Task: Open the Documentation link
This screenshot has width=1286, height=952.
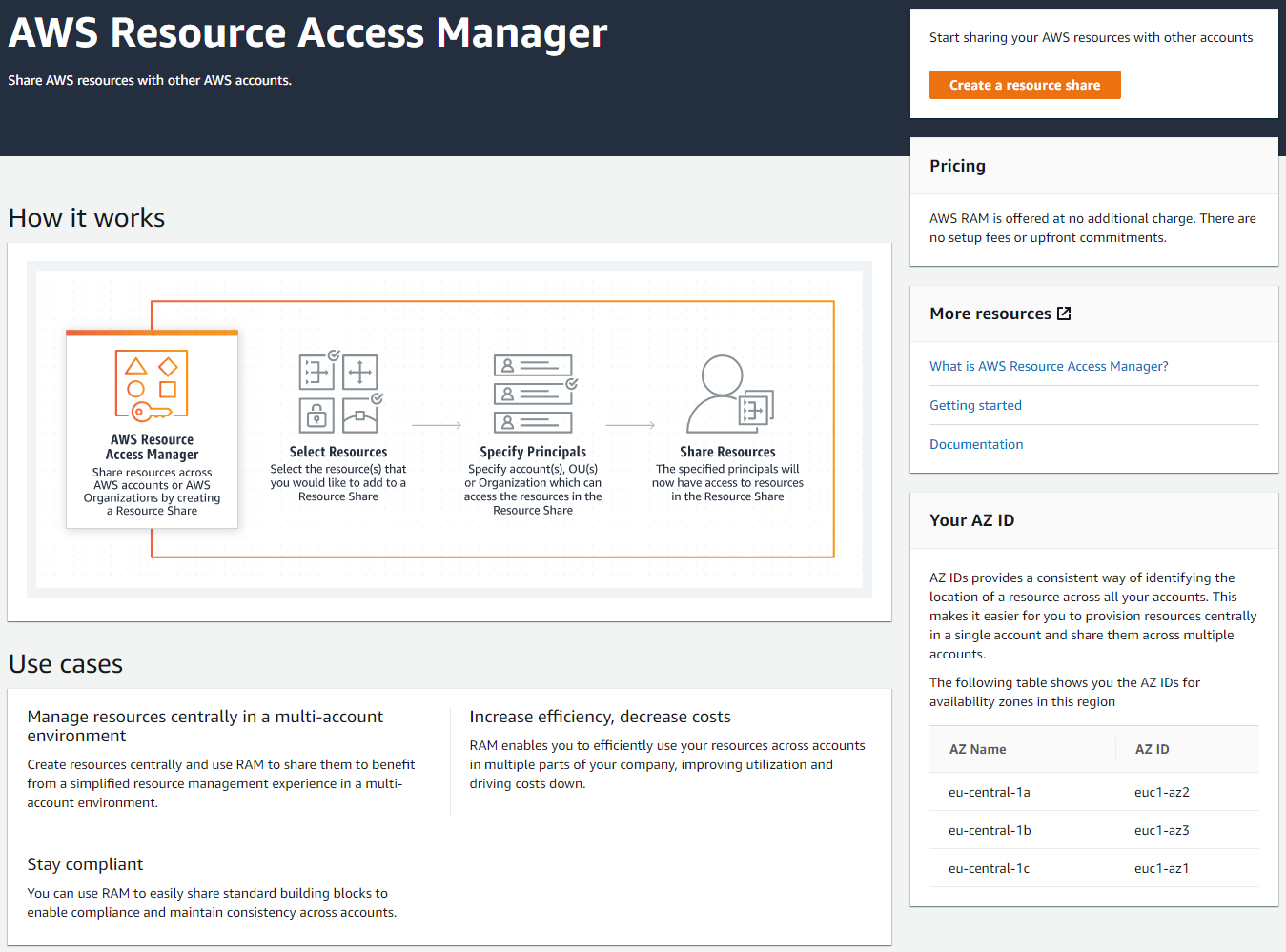Action: coord(976,444)
